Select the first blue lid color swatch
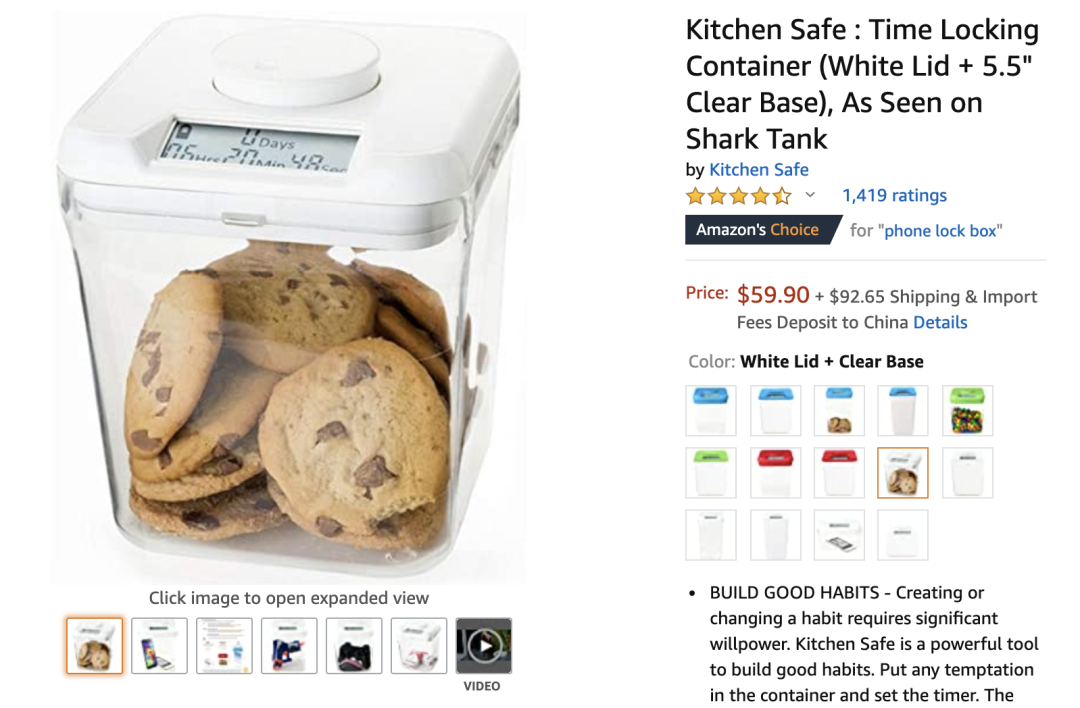The height and width of the screenshot is (708, 1080). coord(711,410)
